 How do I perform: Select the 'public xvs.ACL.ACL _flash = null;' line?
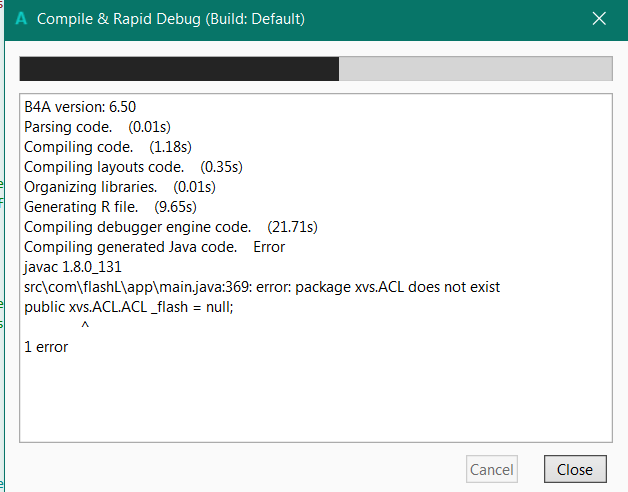click(128, 307)
